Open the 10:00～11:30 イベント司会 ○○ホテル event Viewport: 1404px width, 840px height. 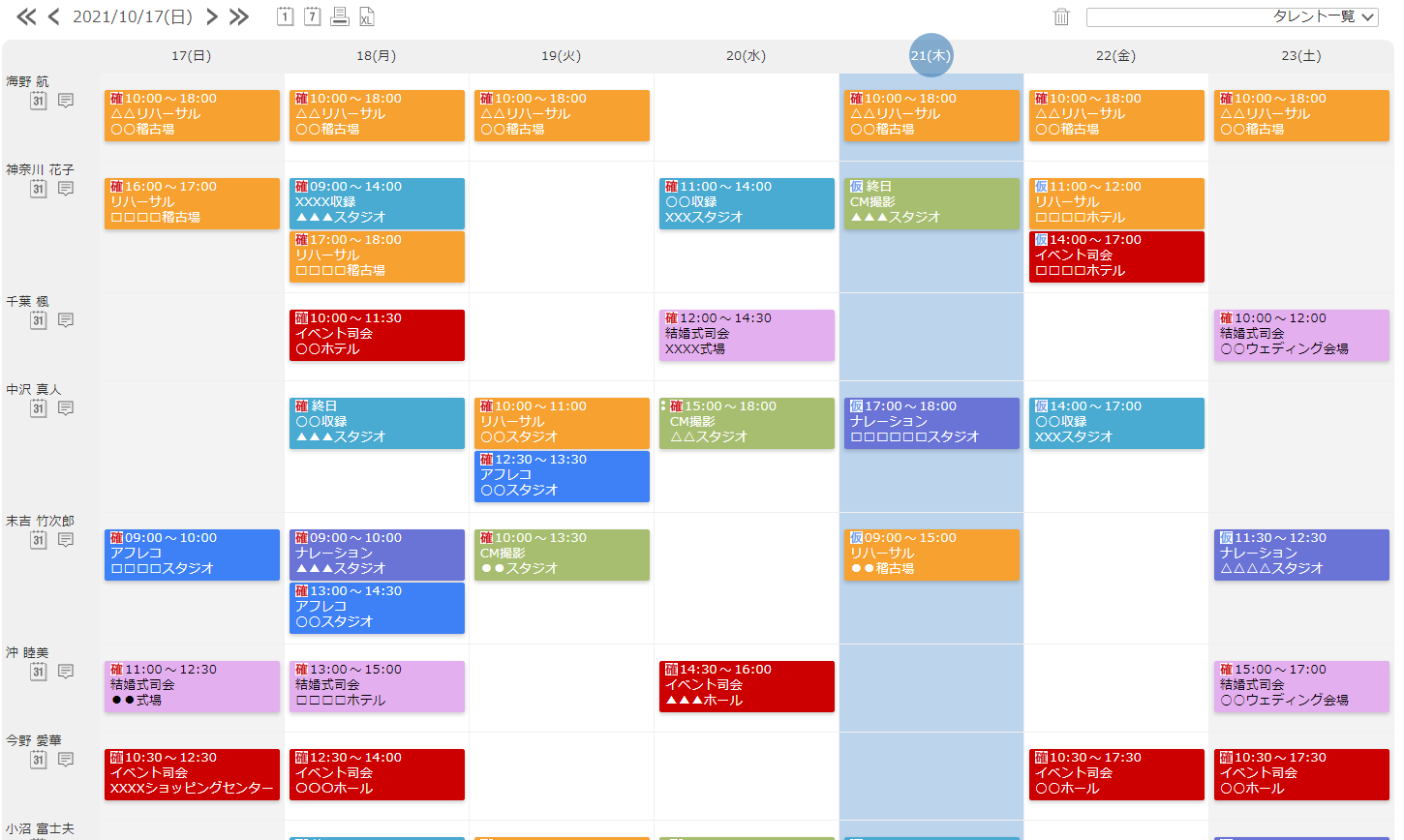pos(377,335)
